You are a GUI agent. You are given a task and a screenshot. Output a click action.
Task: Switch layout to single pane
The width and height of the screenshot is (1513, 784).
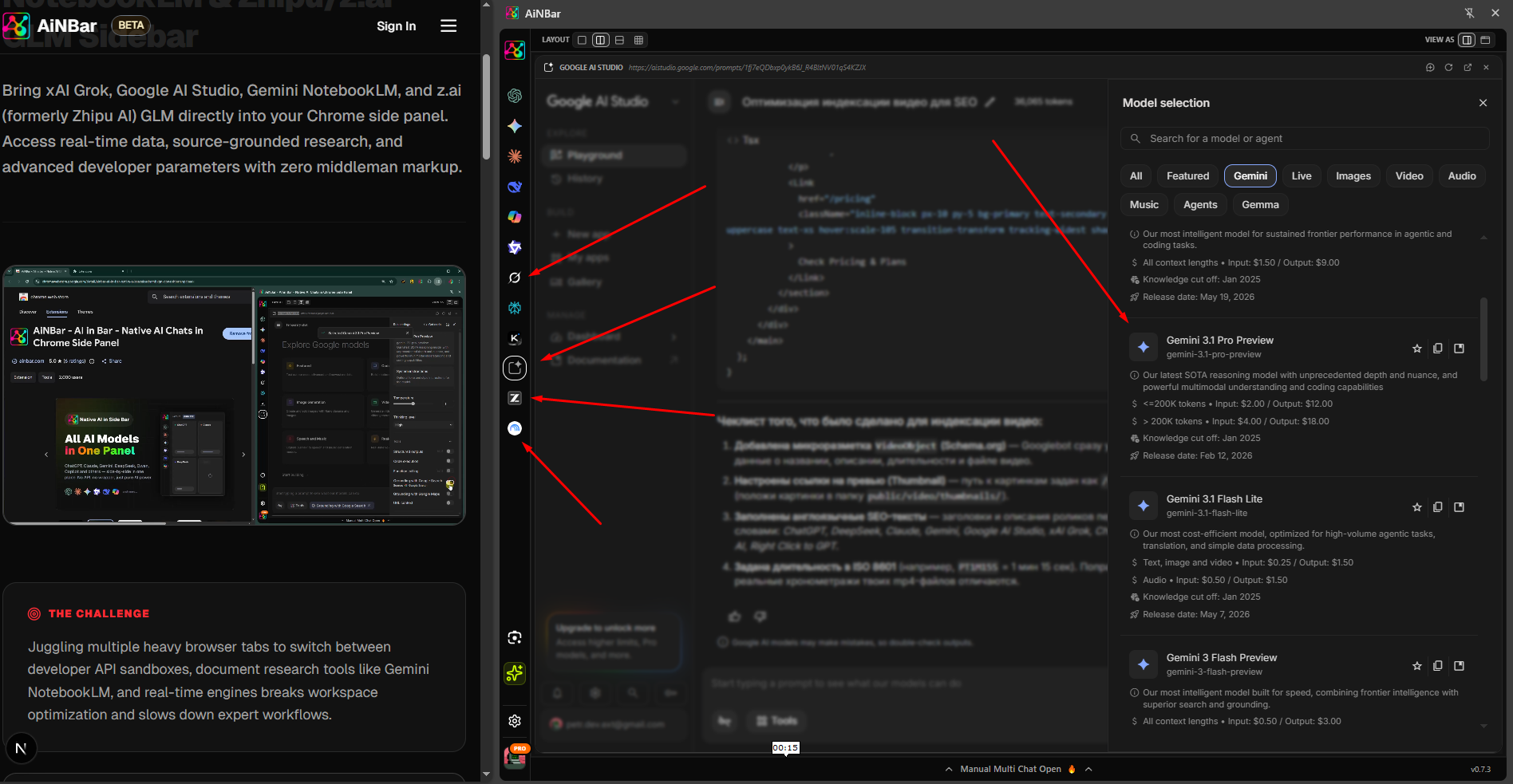(582, 40)
